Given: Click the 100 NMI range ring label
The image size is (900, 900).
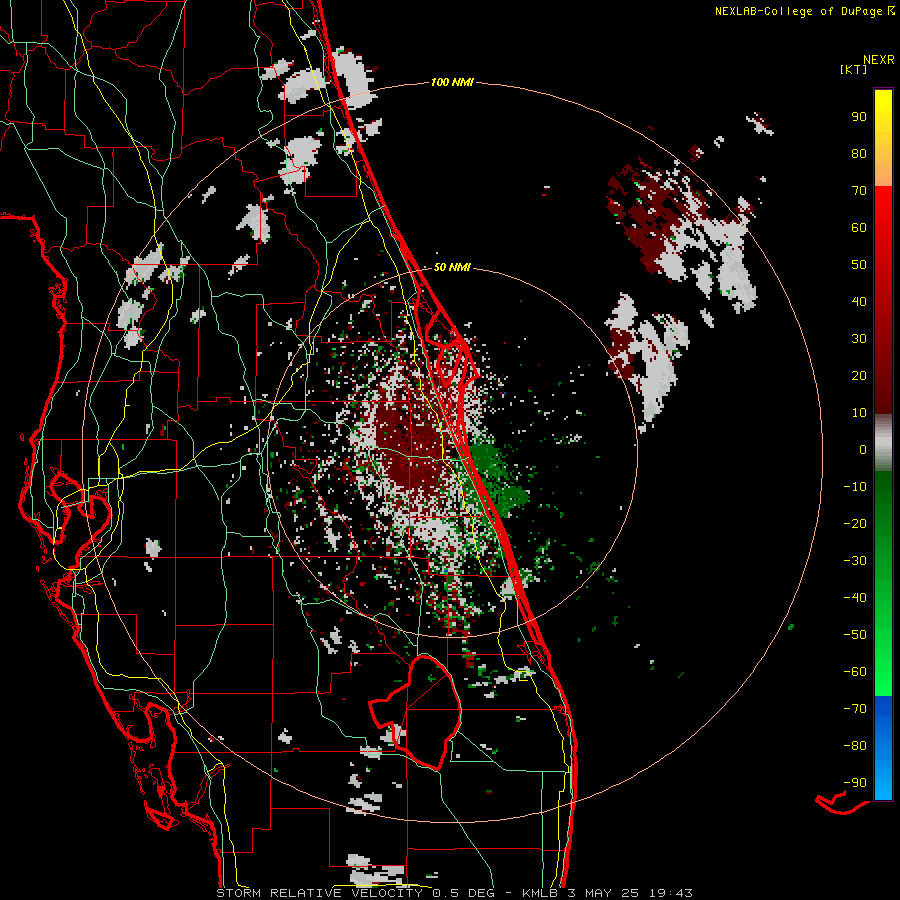Looking at the screenshot, I should click(452, 82).
